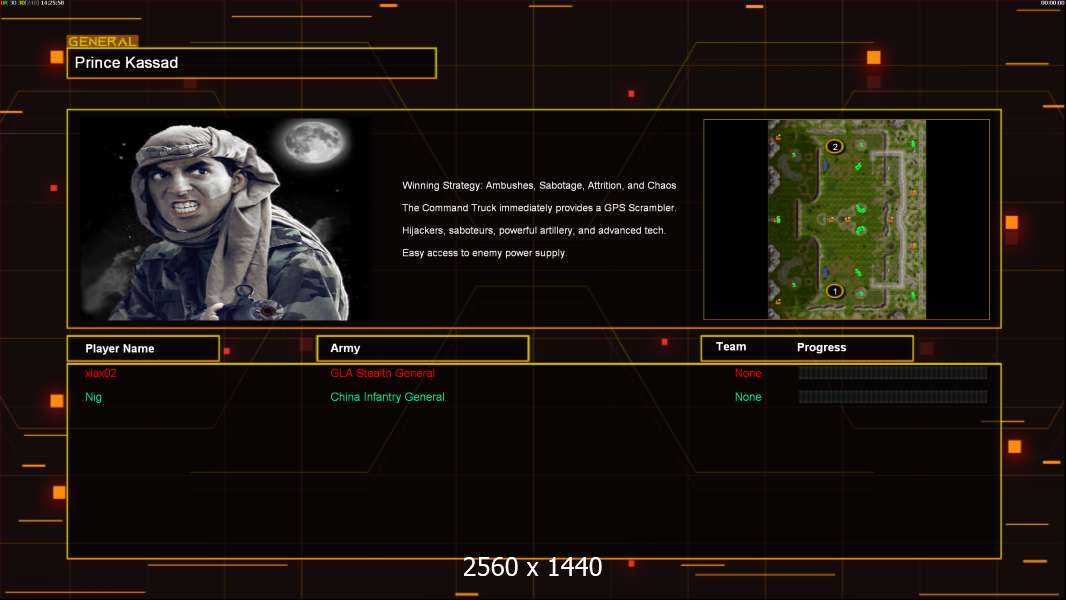
Task: Select player name Nig
Action: tap(93, 397)
